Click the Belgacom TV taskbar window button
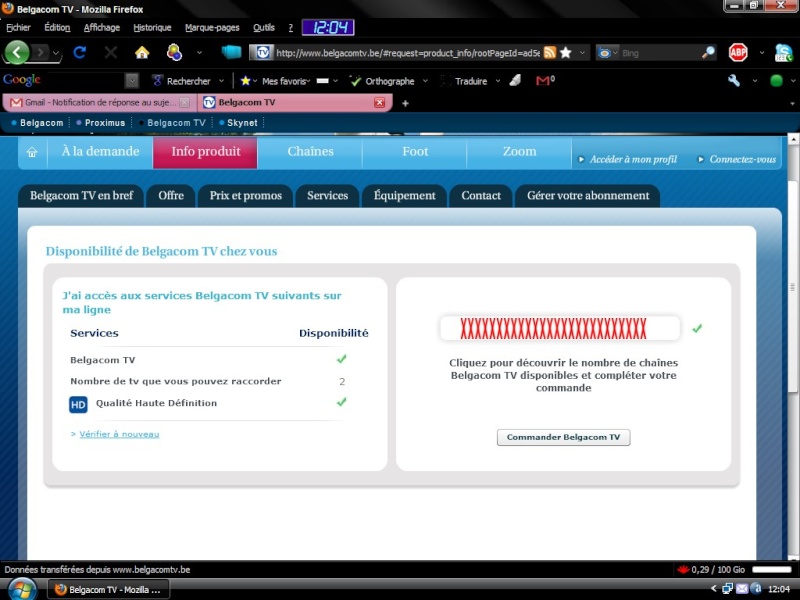800x600 pixels. coord(109,590)
